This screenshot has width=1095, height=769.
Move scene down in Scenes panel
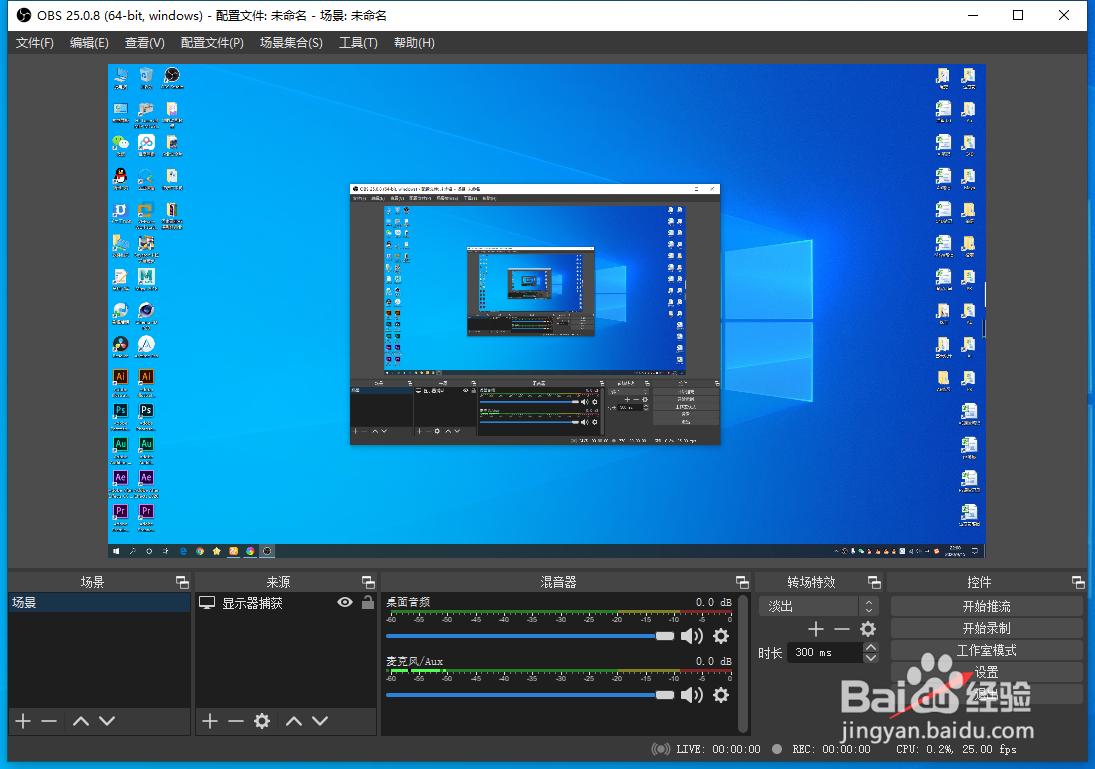click(107, 721)
